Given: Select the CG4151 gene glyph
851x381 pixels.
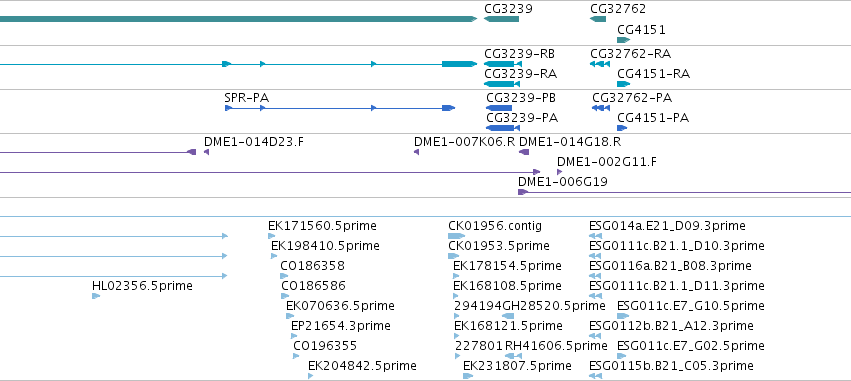Looking at the screenshot, I should point(623,40).
